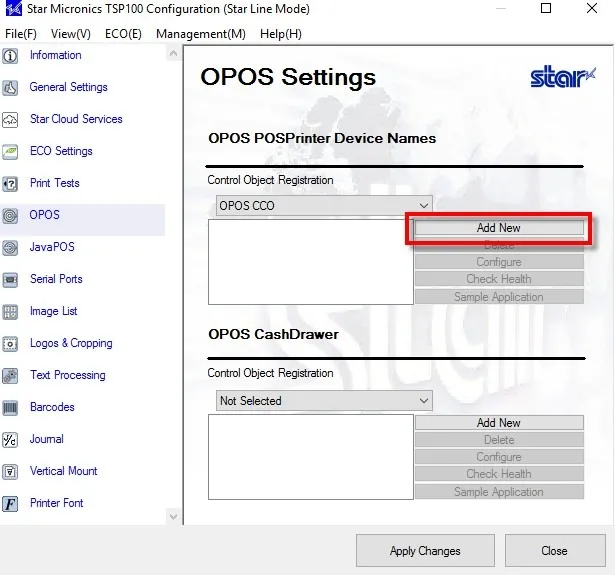
Task: Click the OPOS sidebar icon
Action: tap(10, 216)
